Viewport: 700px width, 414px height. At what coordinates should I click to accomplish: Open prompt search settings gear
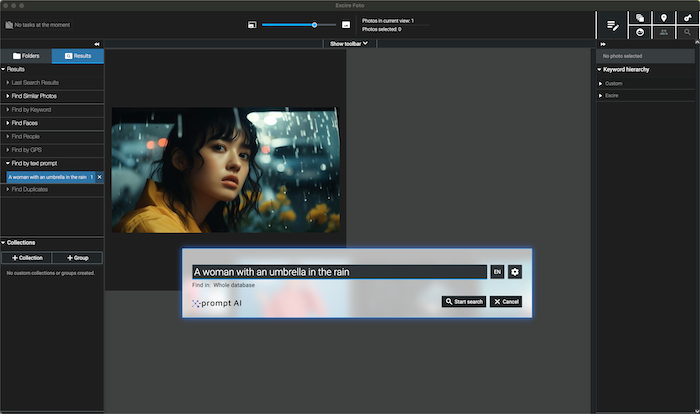tap(515, 272)
